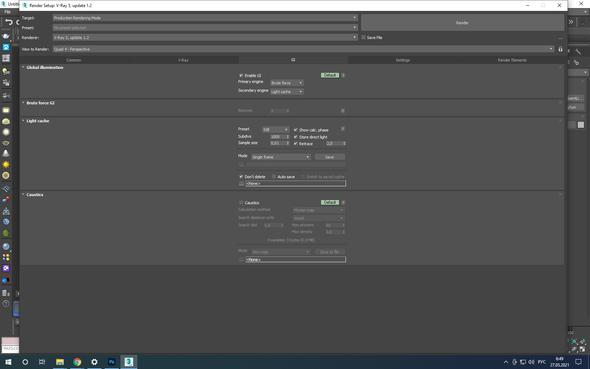This screenshot has height=369, width=590.
Task: Click the Undo arrow icon
Action: point(8,22)
